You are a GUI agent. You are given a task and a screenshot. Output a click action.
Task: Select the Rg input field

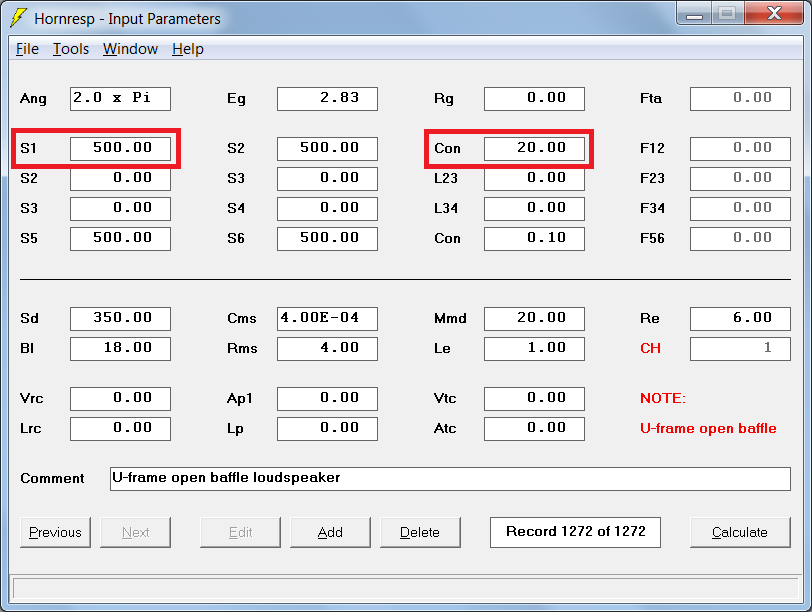click(534, 98)
